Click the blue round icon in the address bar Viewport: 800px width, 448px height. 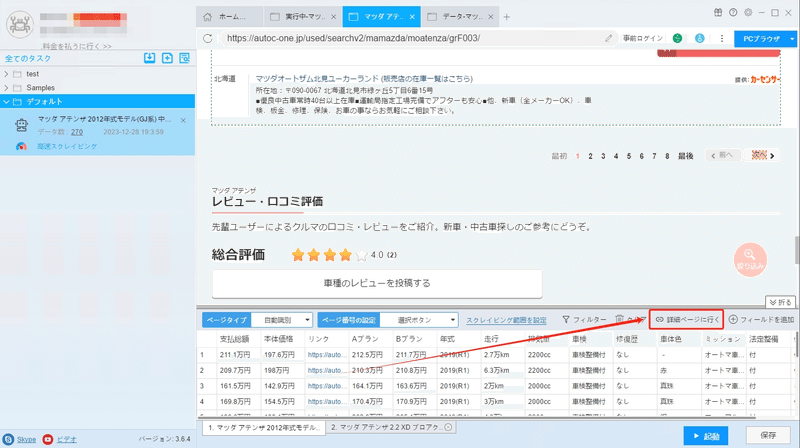[x=700, y=38]
